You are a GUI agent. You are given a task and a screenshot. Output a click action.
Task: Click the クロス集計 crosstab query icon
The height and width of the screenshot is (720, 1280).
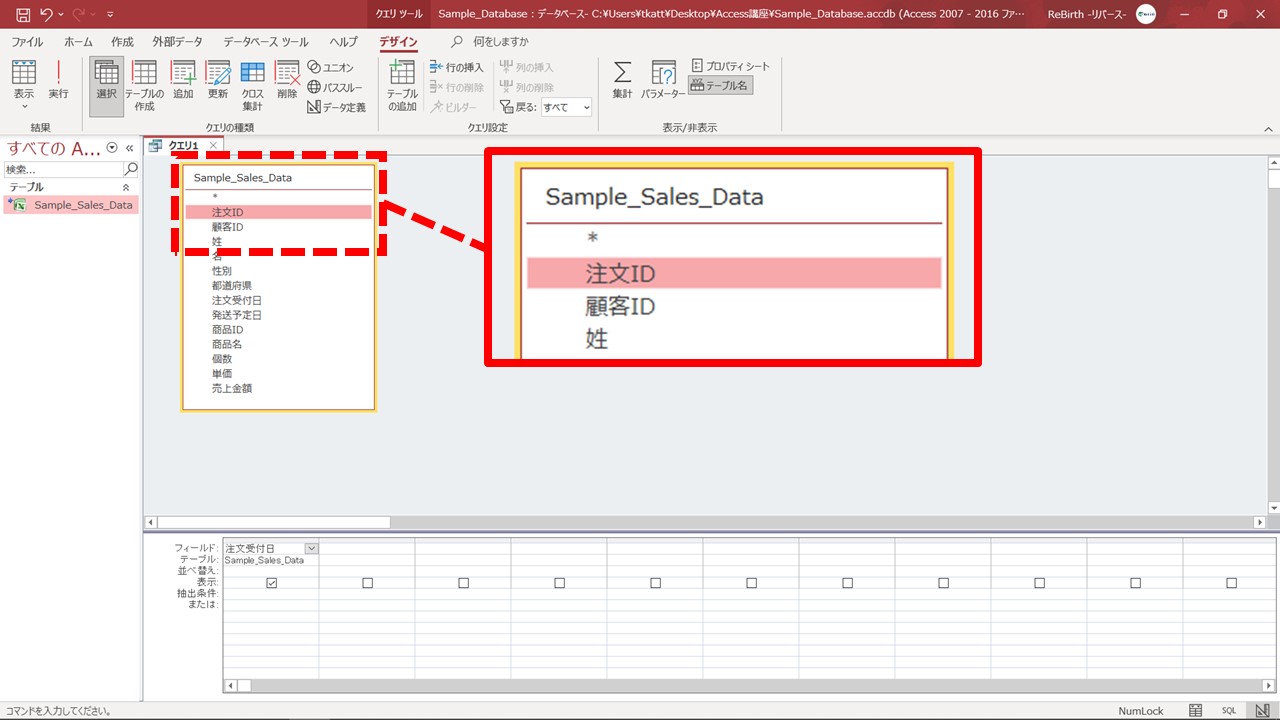pyautogui.click(x=252, y=84)
